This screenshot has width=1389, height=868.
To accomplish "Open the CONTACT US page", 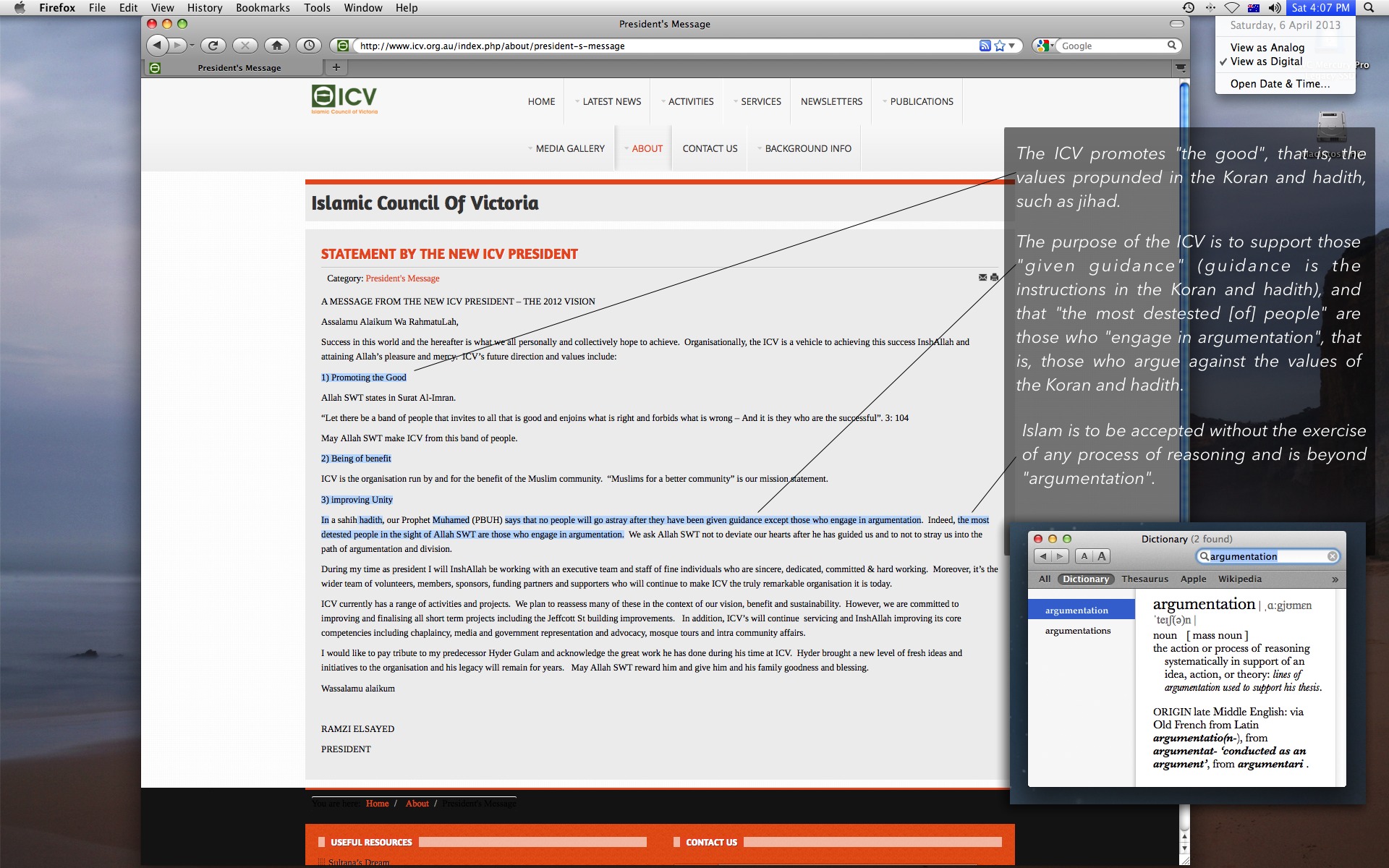I will coord(710,148).
